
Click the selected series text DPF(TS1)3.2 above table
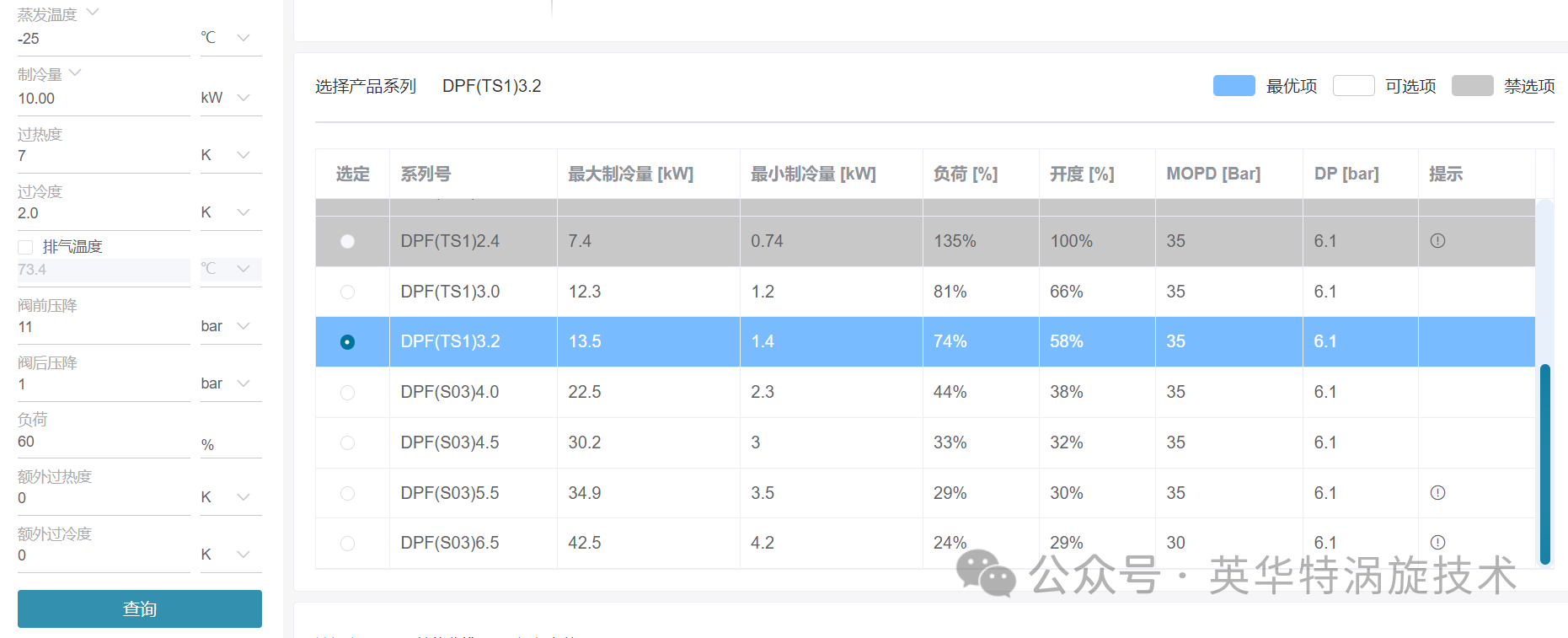[x=492, y=86]
